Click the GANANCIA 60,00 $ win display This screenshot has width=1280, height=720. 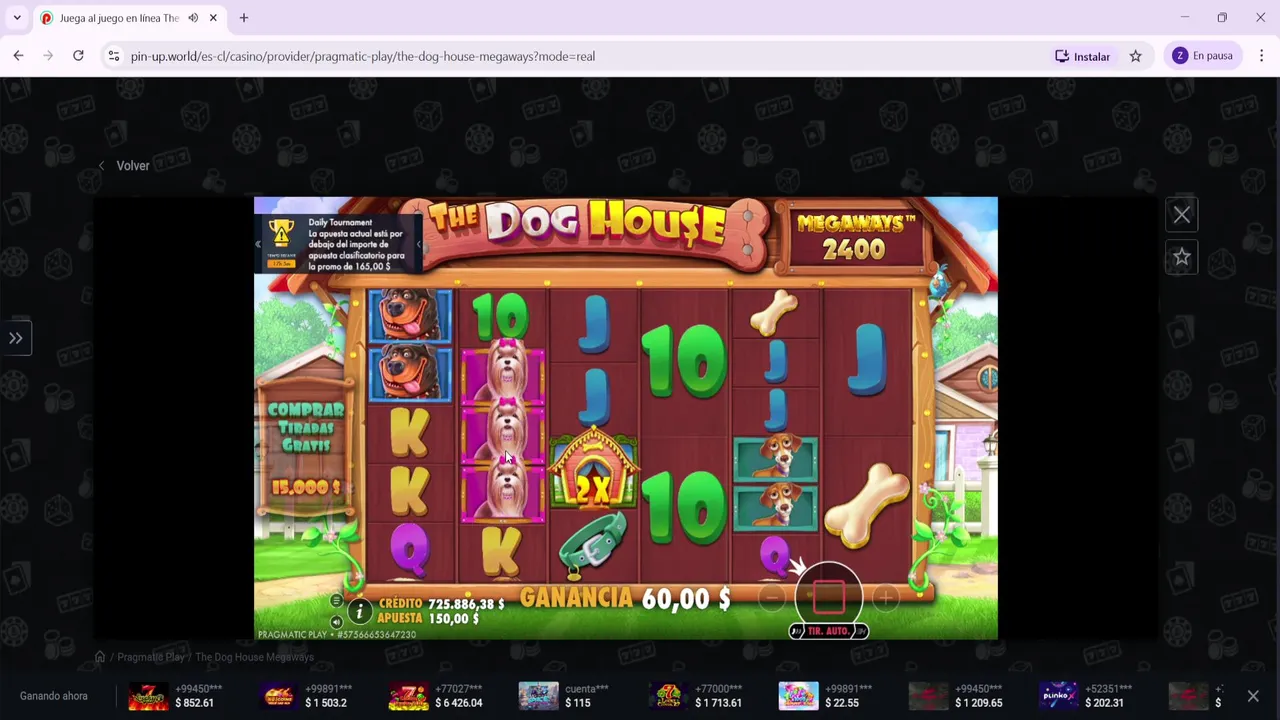coord(626,598)
